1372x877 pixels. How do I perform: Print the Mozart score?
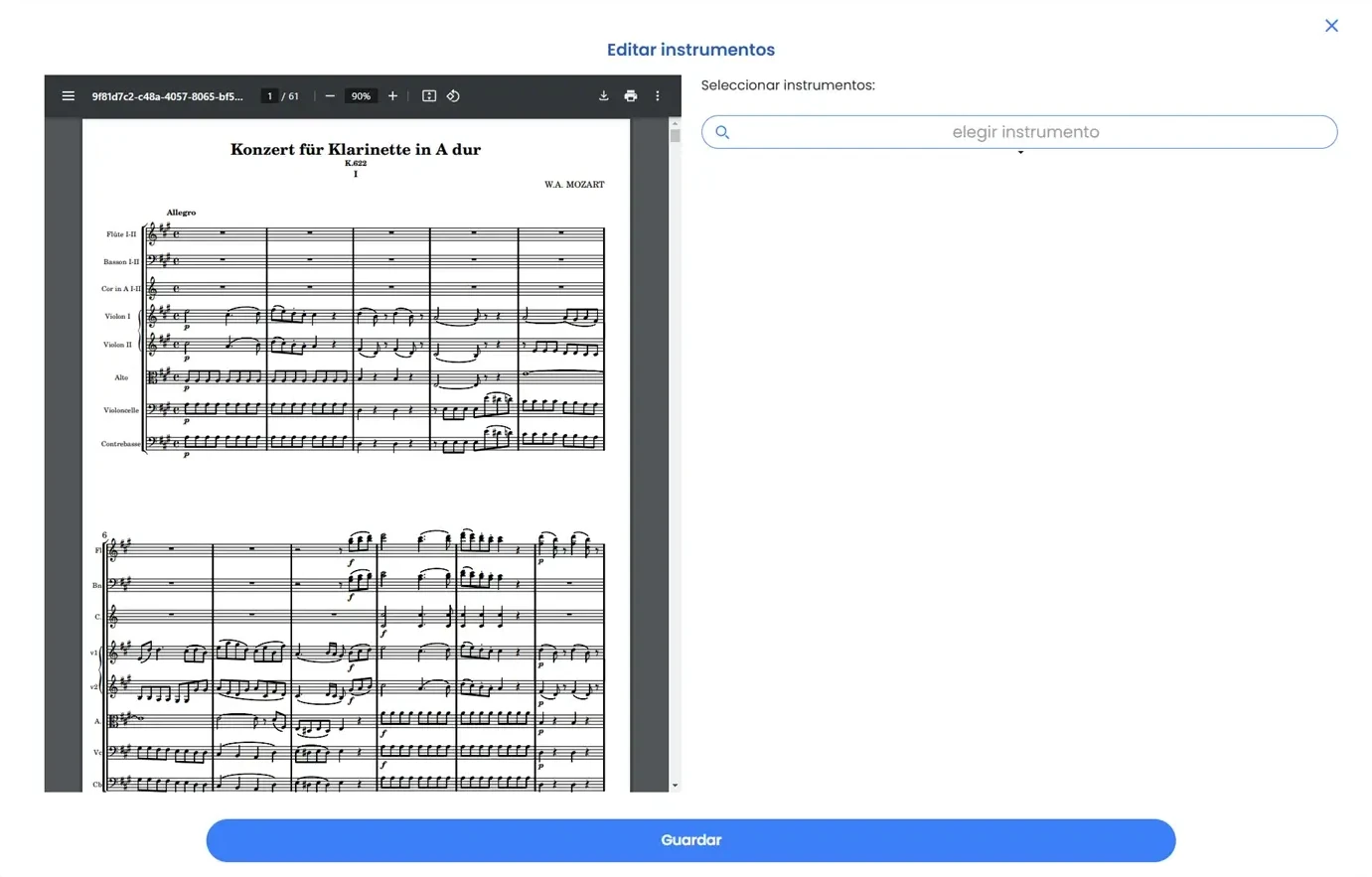[x=631, y=95]
